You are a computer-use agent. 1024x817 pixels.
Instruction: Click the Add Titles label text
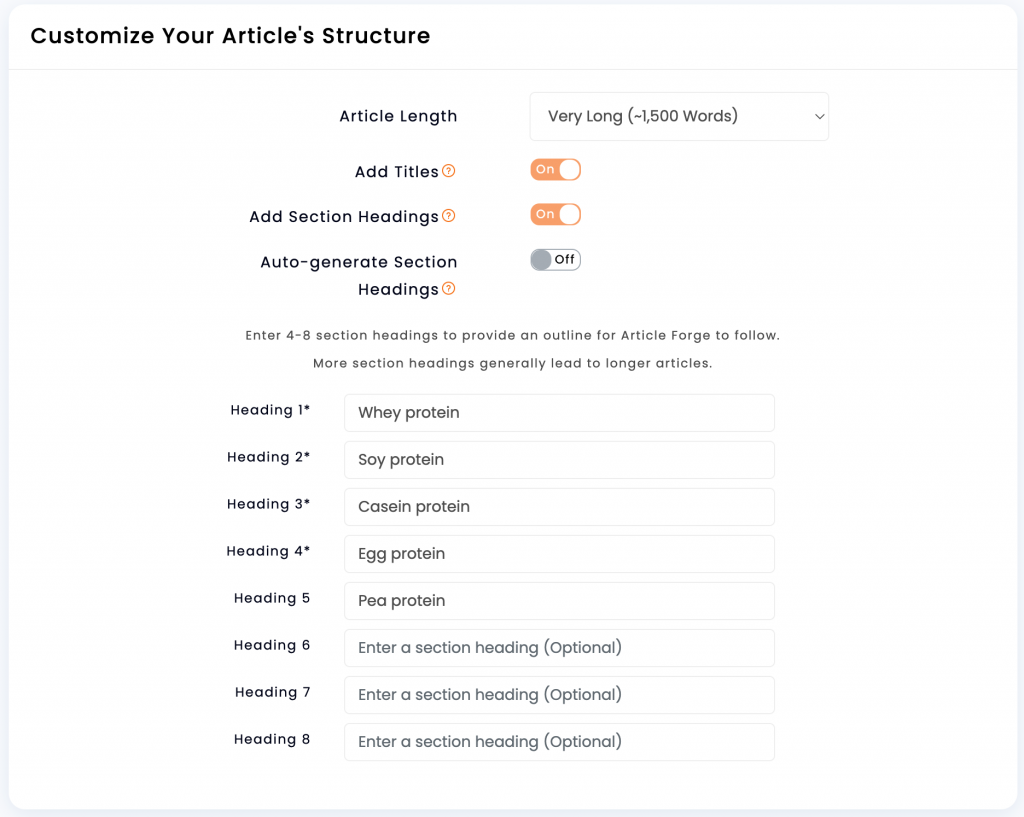pos(396,172)
